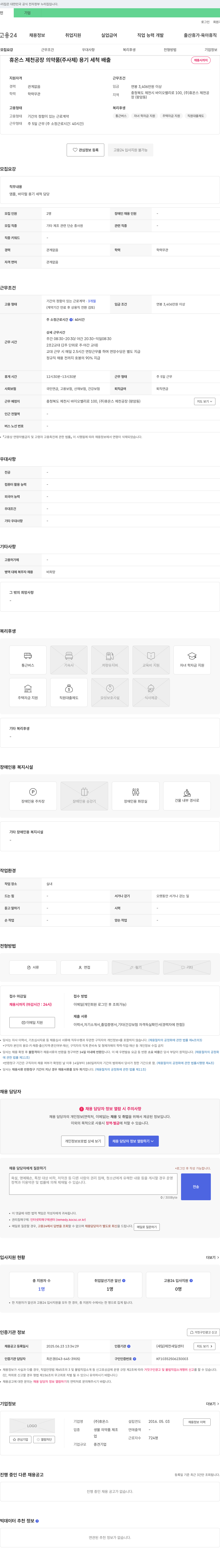
Task: Click the 건물 내부 경사로 icon
Action: click(x=187, y=796)
